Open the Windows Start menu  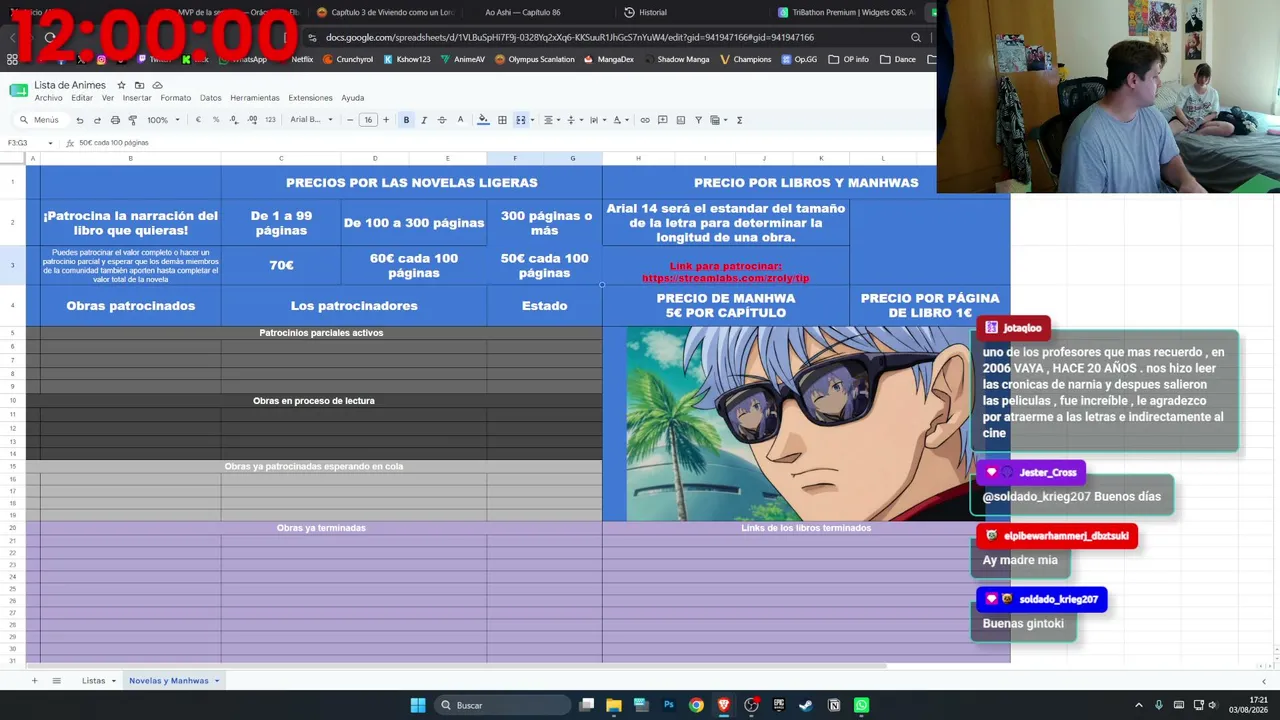click(x=418, y=705)
